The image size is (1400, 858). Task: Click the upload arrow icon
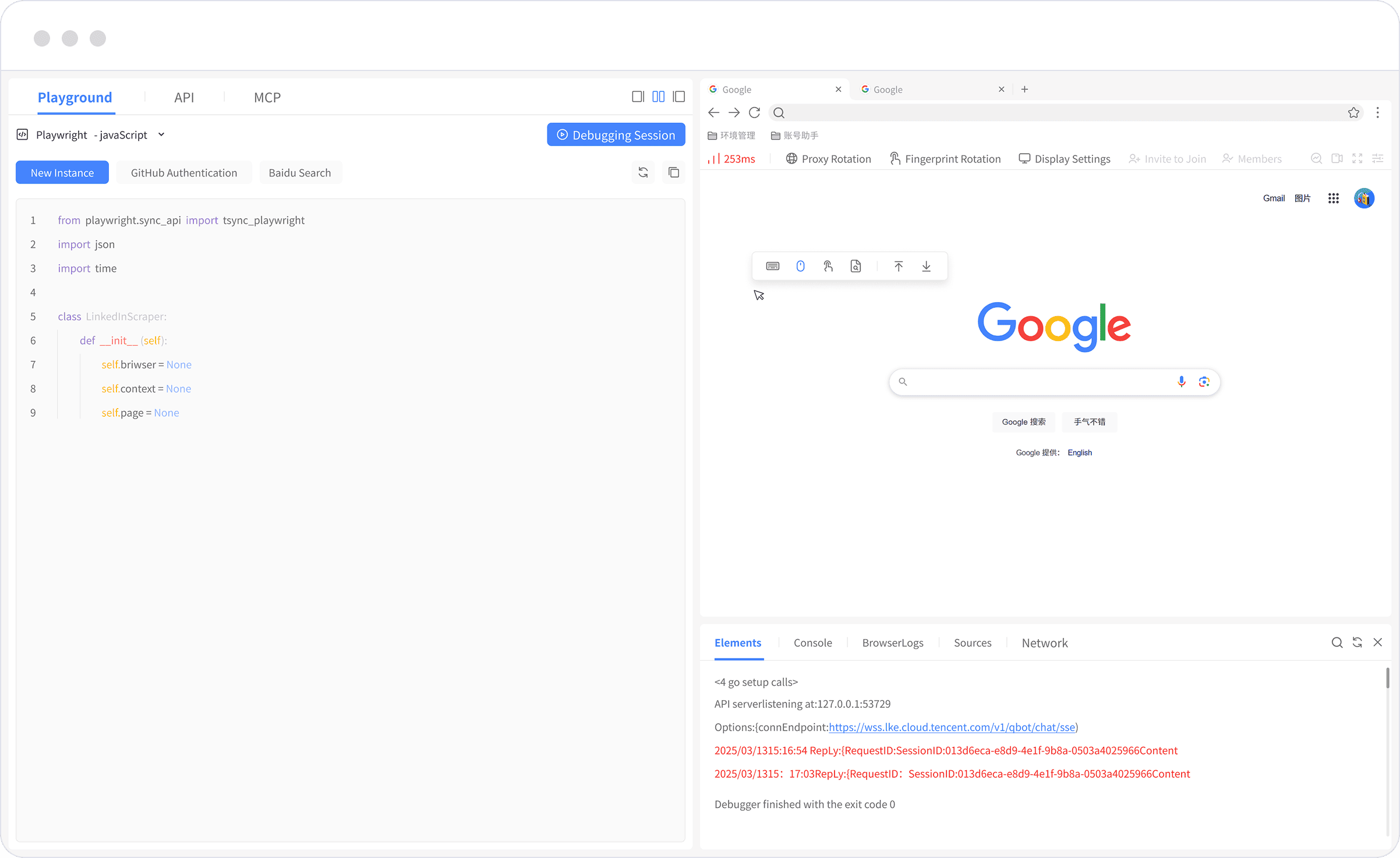click(899, 266)
